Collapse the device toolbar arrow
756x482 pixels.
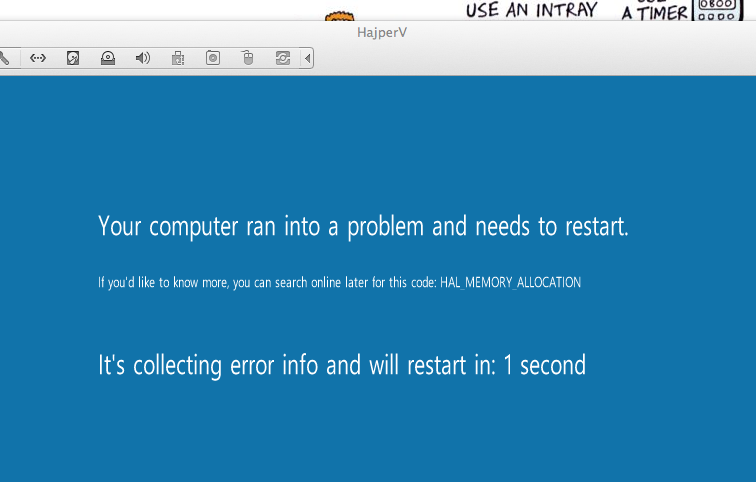pyautogui.click(x=307, y=58)
